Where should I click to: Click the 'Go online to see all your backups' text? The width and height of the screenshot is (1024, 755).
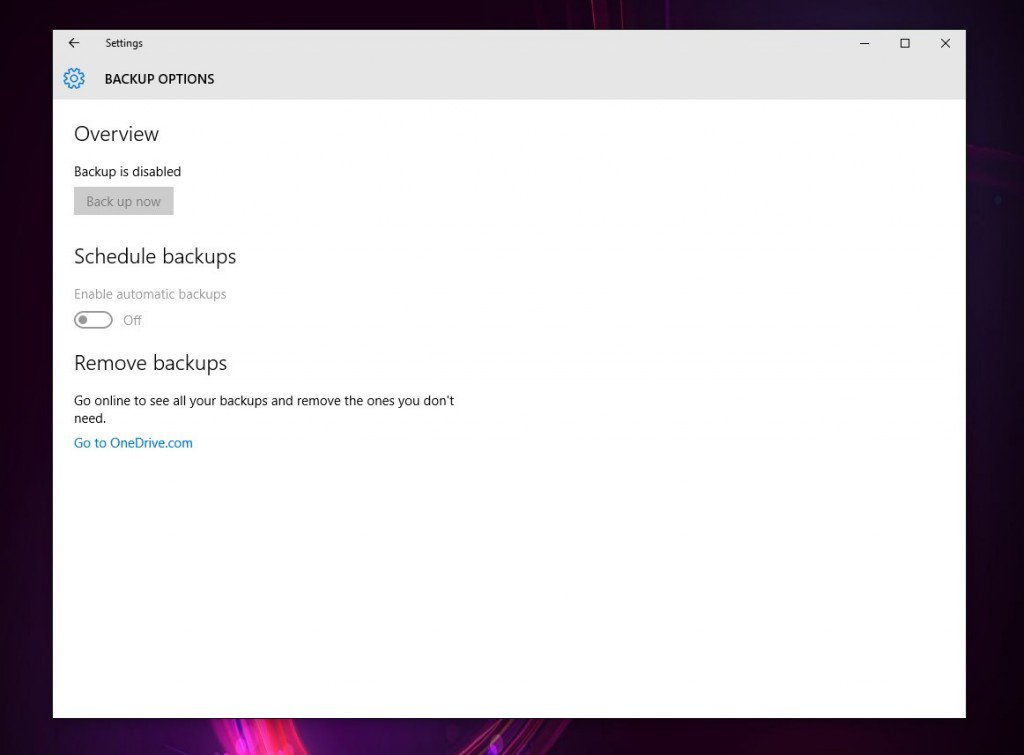point(264,409)
